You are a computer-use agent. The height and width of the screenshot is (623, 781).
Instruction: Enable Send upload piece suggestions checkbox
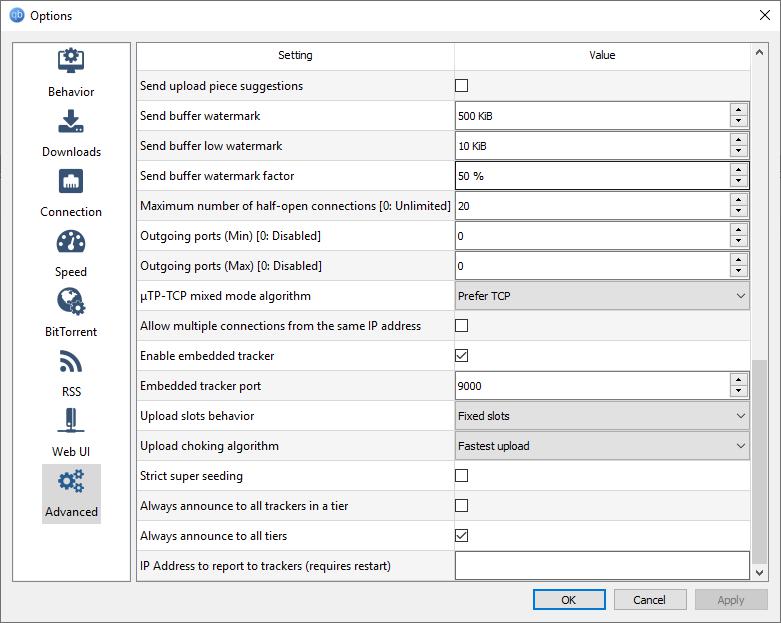tap(462, 86)
